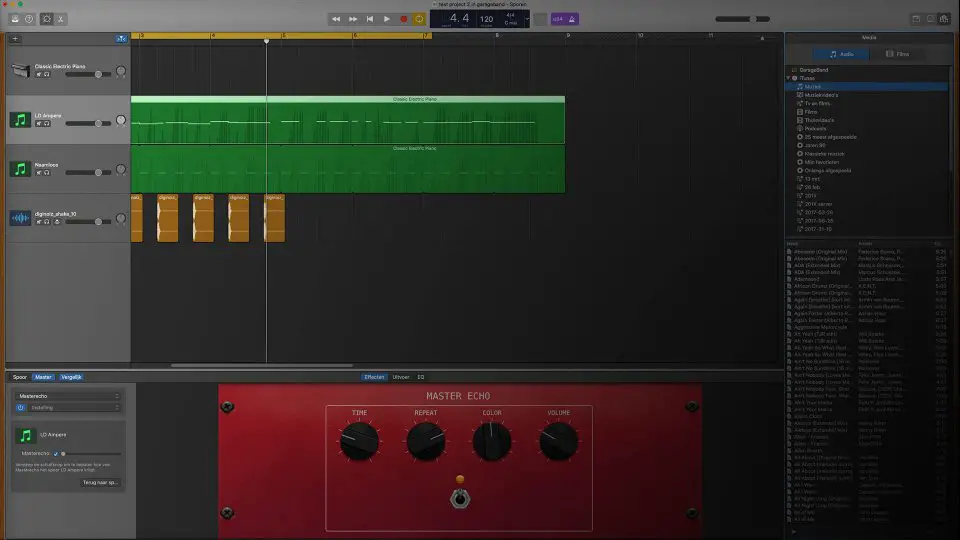Switch to the EQ tab

[x=421, y=377]
